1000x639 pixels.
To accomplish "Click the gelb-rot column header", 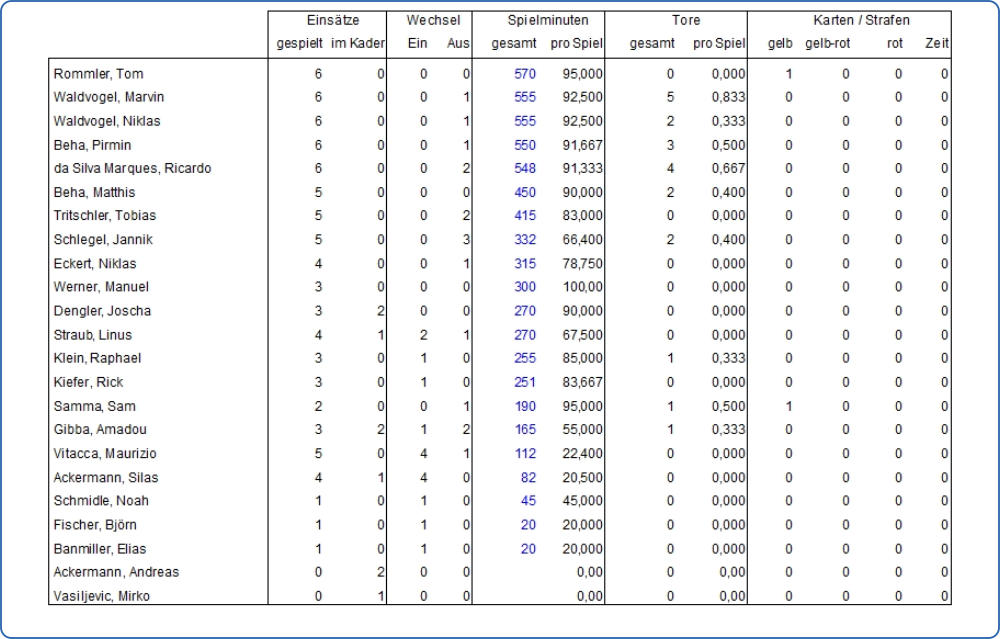I will click(828, 44).
